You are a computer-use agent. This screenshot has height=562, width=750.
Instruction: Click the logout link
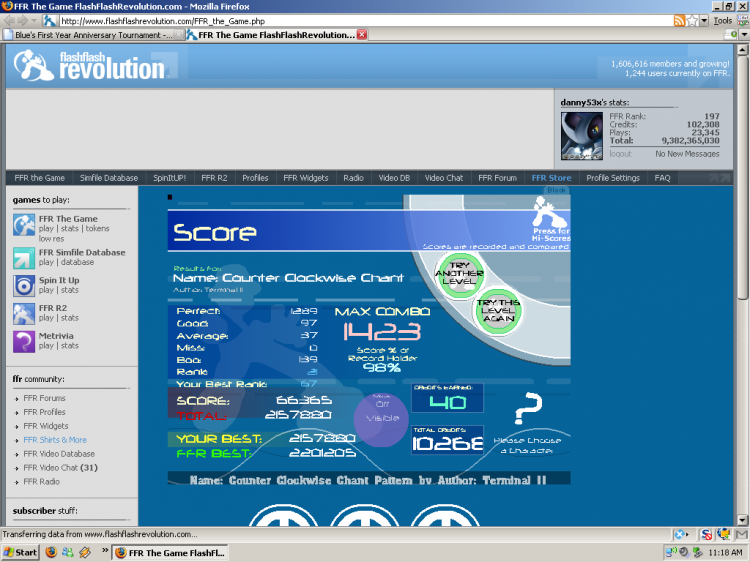pyautogui.click(x=620, y=154)
